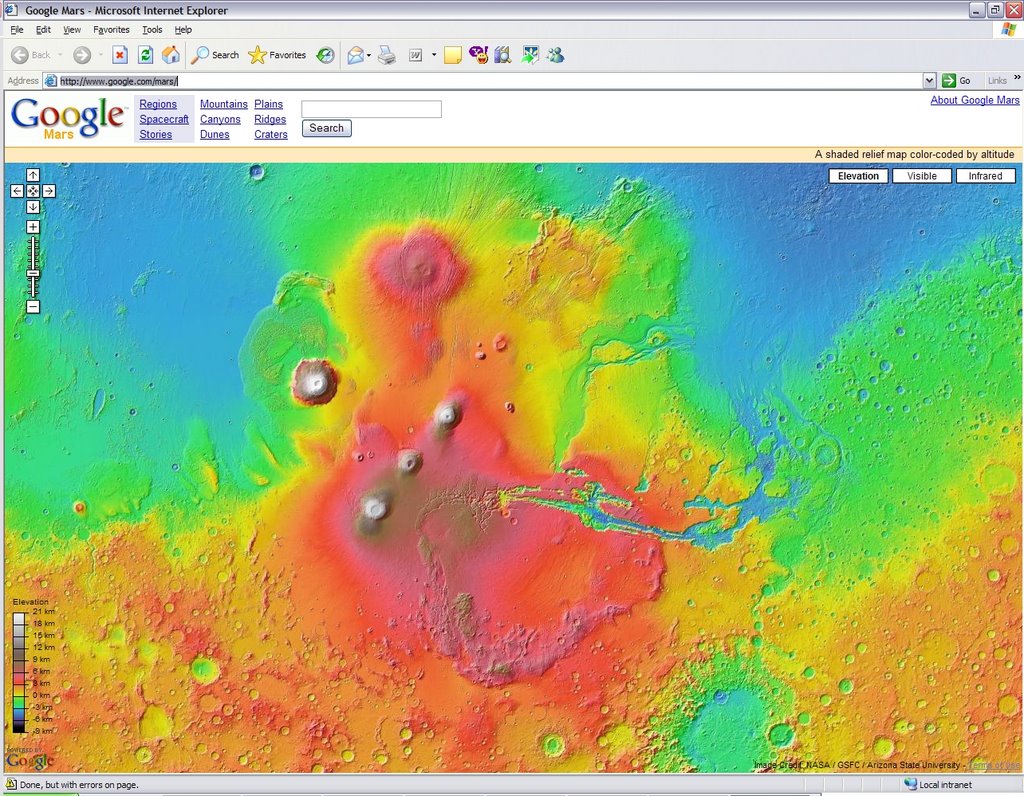Click the Back navigation arrow icon
Screen dimensions: 1024x796
20,55
